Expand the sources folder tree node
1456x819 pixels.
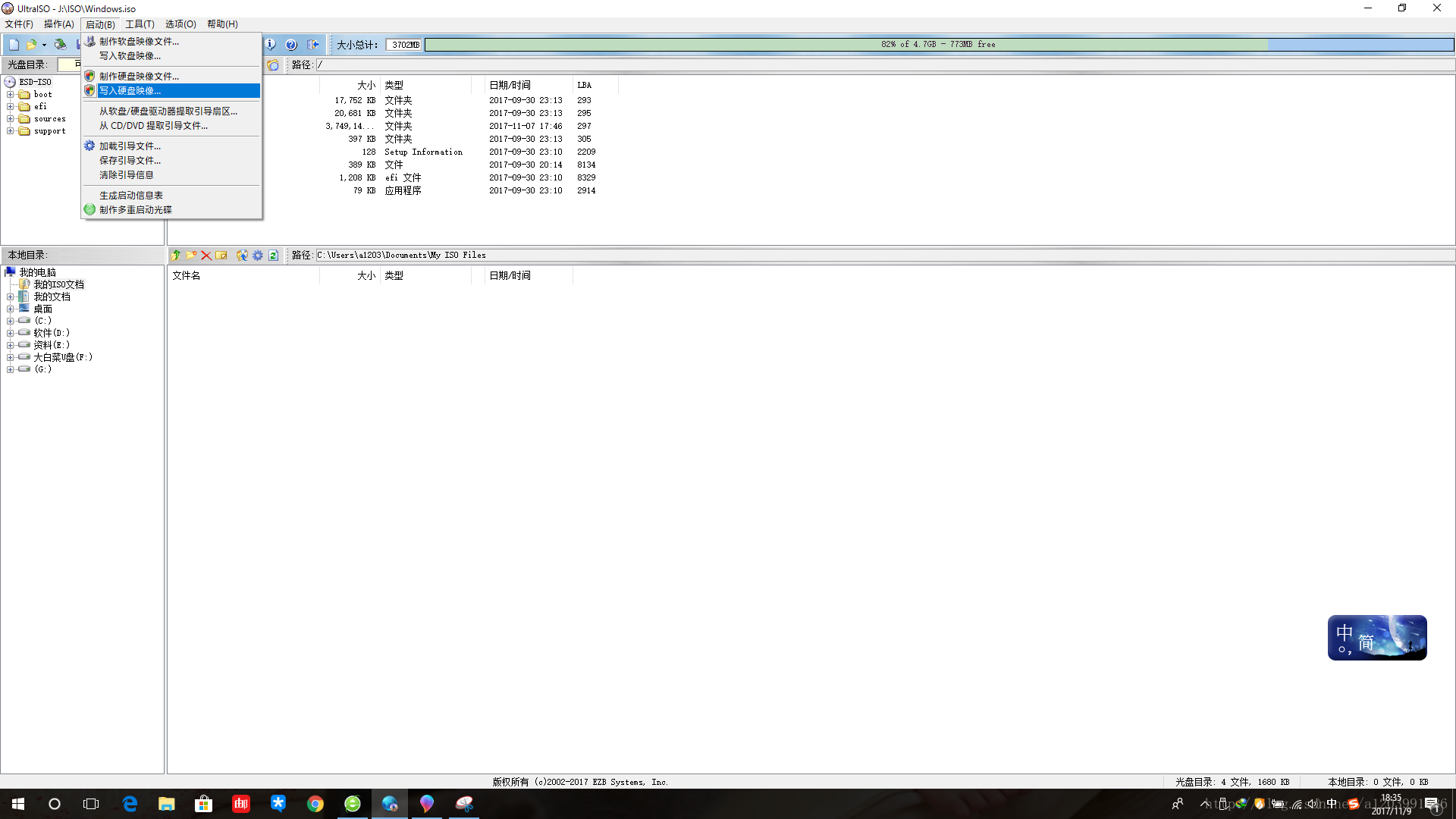click(11, 119)
